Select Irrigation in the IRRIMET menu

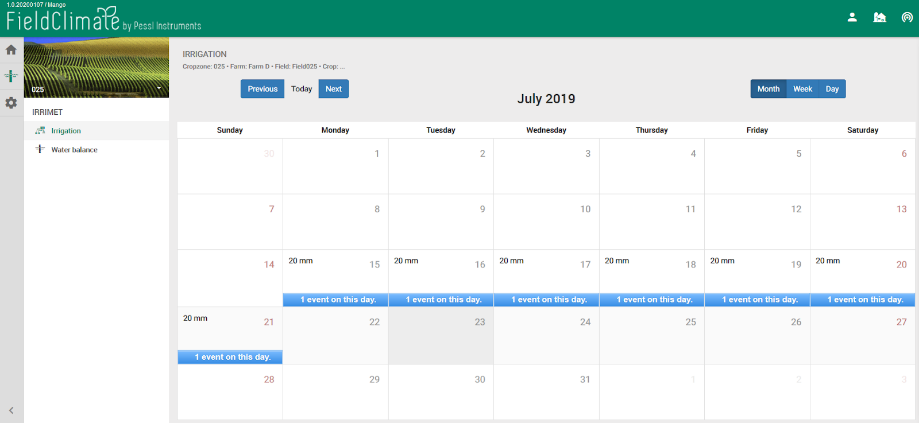(x=66, y=131)
